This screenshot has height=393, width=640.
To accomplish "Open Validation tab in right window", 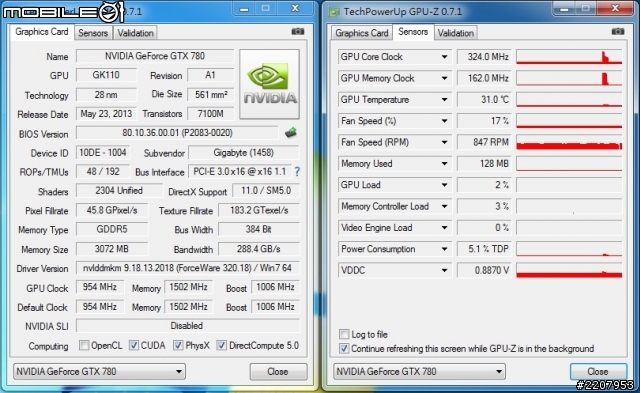I will [x=456, y=33].
